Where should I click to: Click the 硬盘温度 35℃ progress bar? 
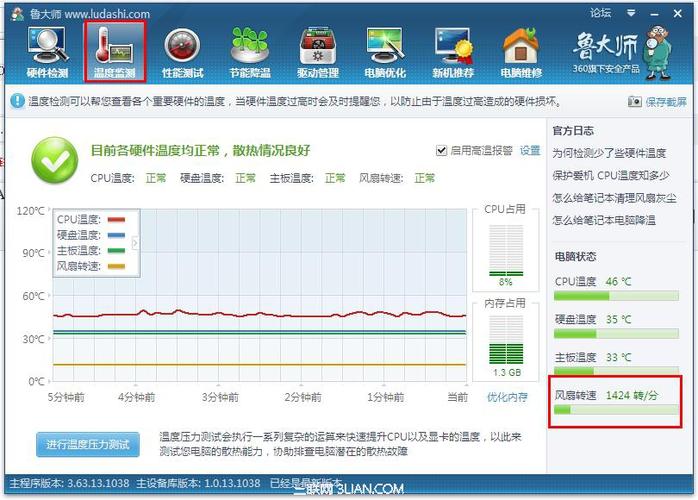tap(616, 333)
